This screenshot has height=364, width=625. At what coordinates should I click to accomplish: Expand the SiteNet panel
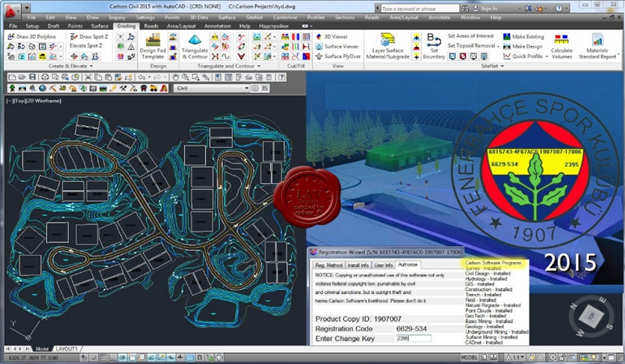pos(493,66)
